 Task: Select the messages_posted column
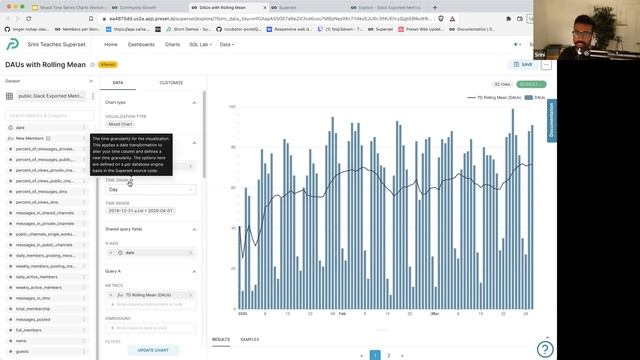click(x=47, y=319)
